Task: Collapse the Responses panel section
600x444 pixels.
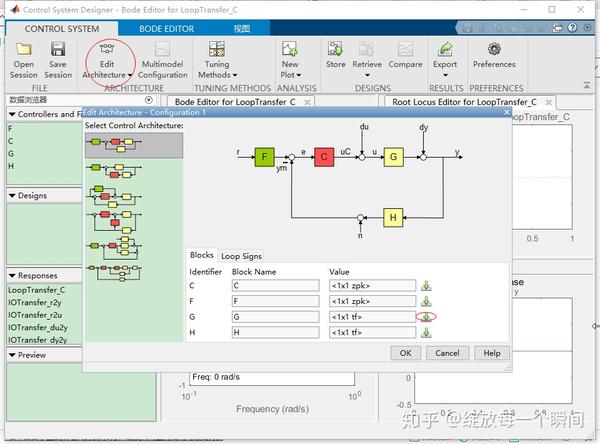Action: 12,276
